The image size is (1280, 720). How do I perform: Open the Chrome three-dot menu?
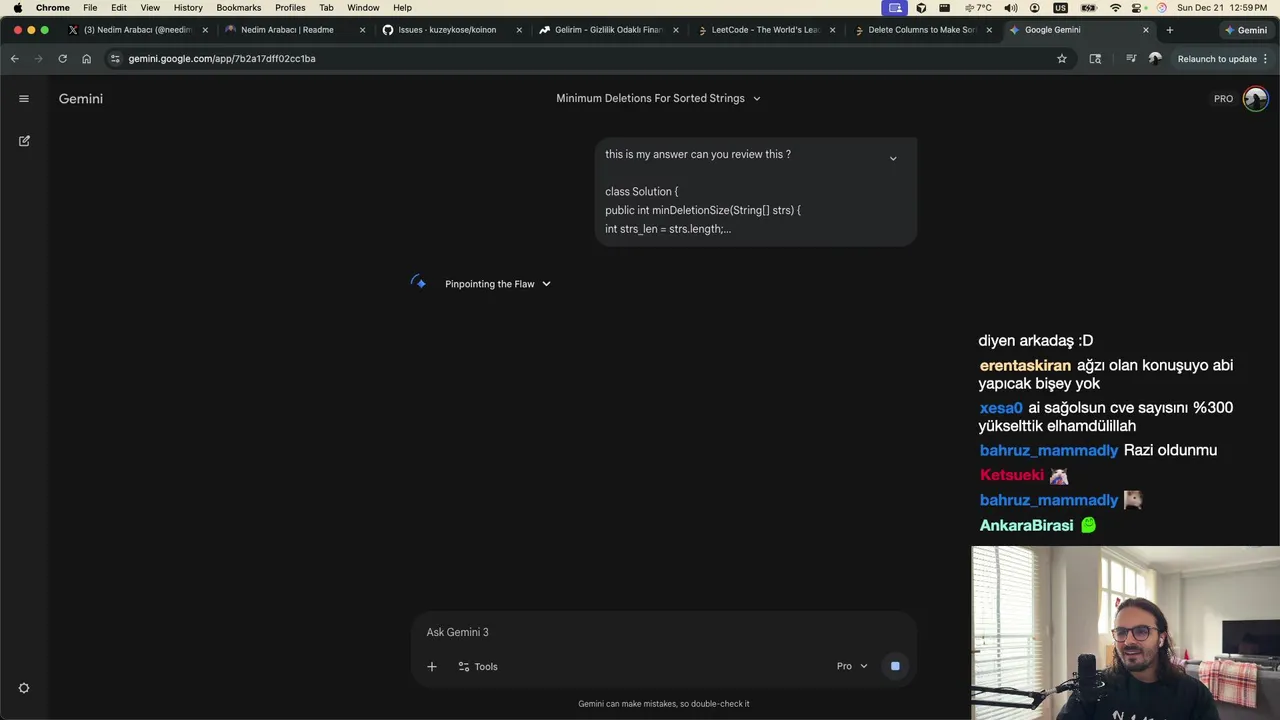pyautogui.click(x=1265, y=59)
